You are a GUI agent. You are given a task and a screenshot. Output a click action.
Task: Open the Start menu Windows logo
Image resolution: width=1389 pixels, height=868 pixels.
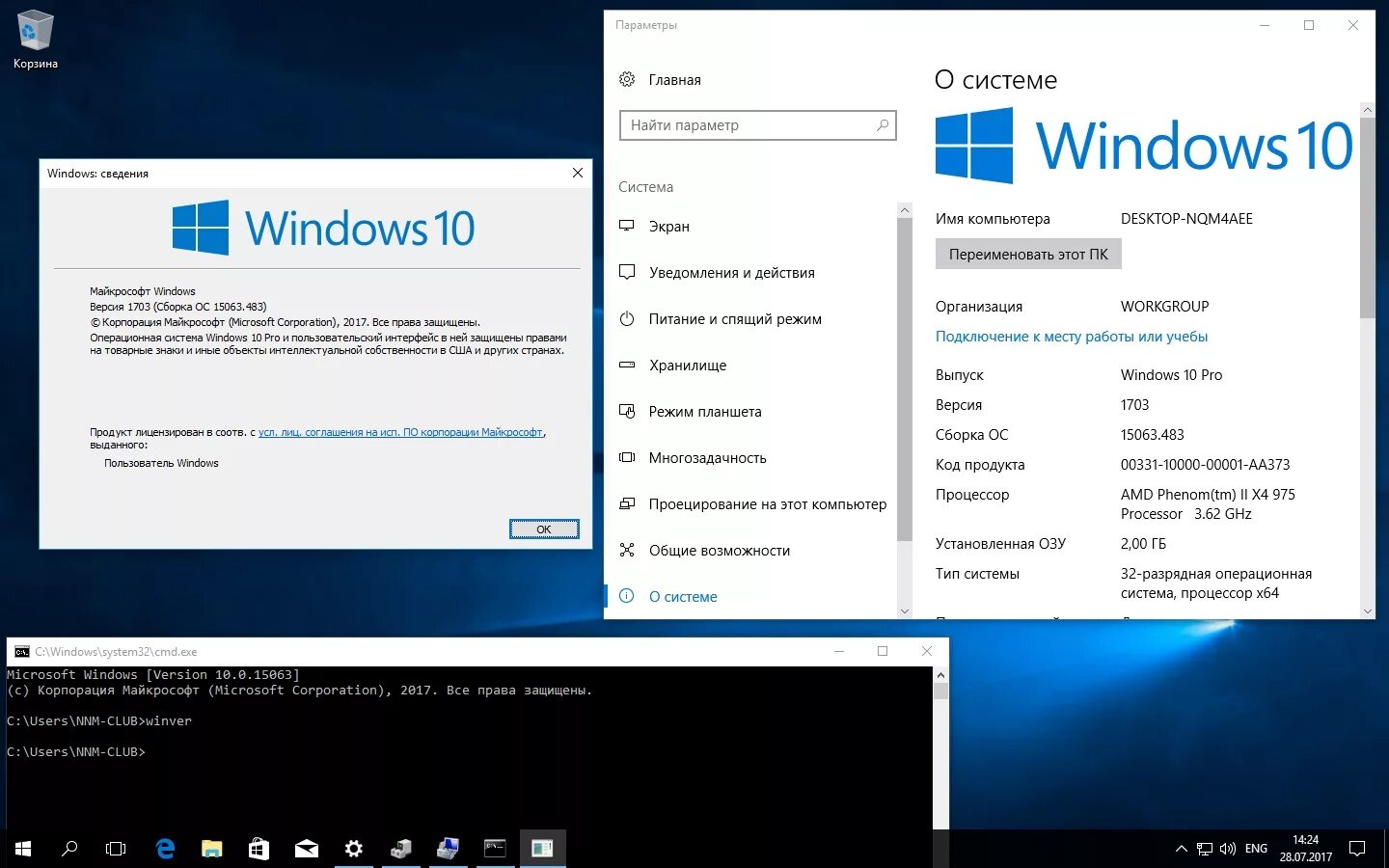[x=23, y=849]
